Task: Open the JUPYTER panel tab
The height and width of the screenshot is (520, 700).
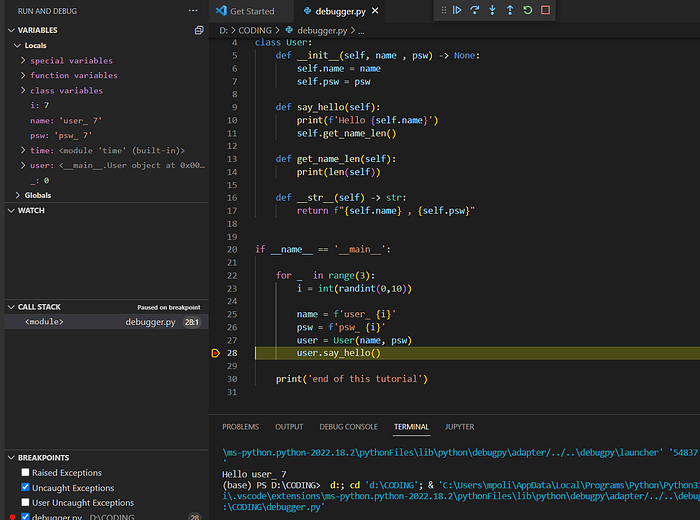Action: pyautogui.click(x=459, y=427)
